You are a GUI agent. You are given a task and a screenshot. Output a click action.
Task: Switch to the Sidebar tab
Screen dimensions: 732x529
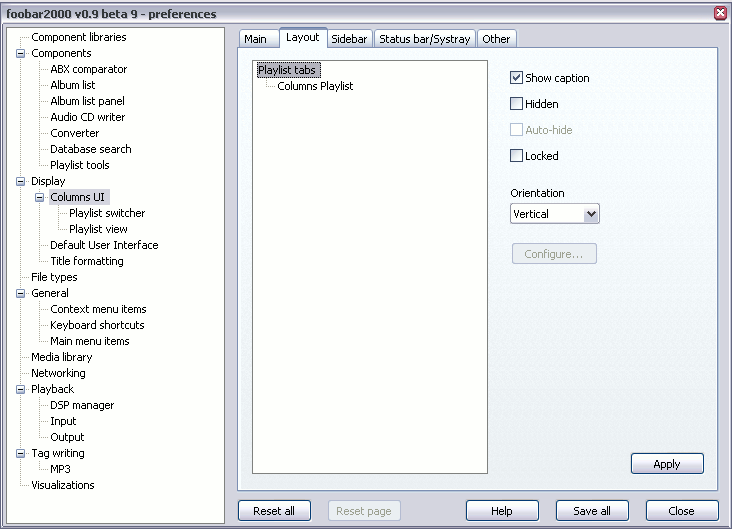[x=349, y=39]
